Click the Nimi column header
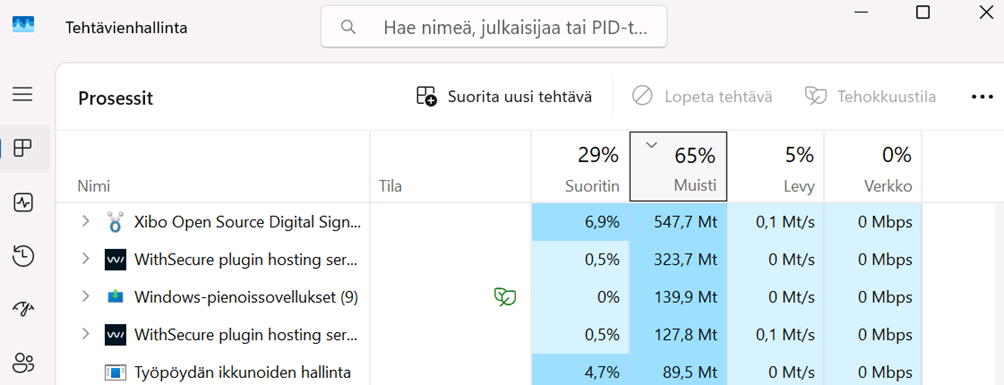This screenshot has width=1004, height=385. 93,186
